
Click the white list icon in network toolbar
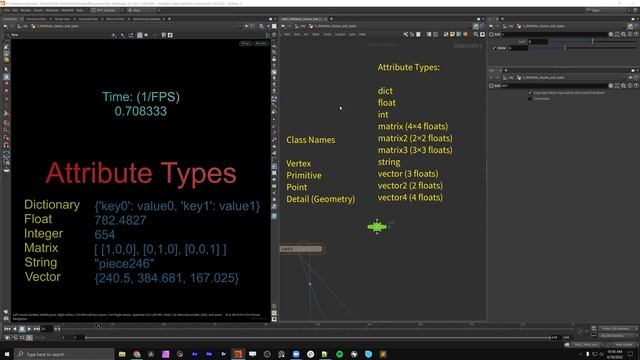418,34
